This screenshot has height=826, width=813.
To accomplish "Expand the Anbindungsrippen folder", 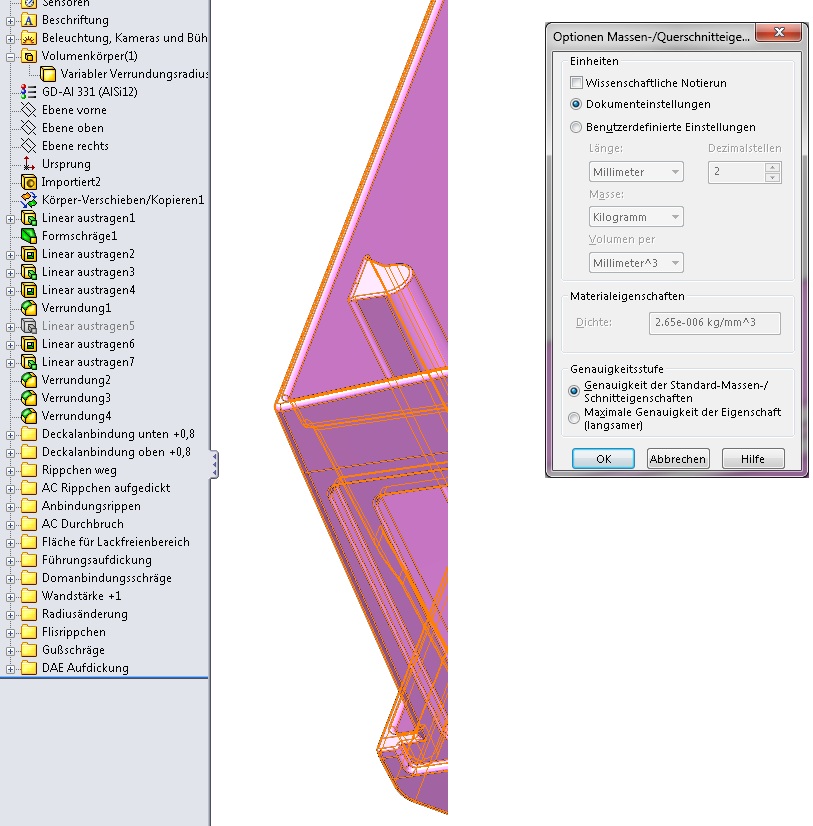I will (11, 507).
